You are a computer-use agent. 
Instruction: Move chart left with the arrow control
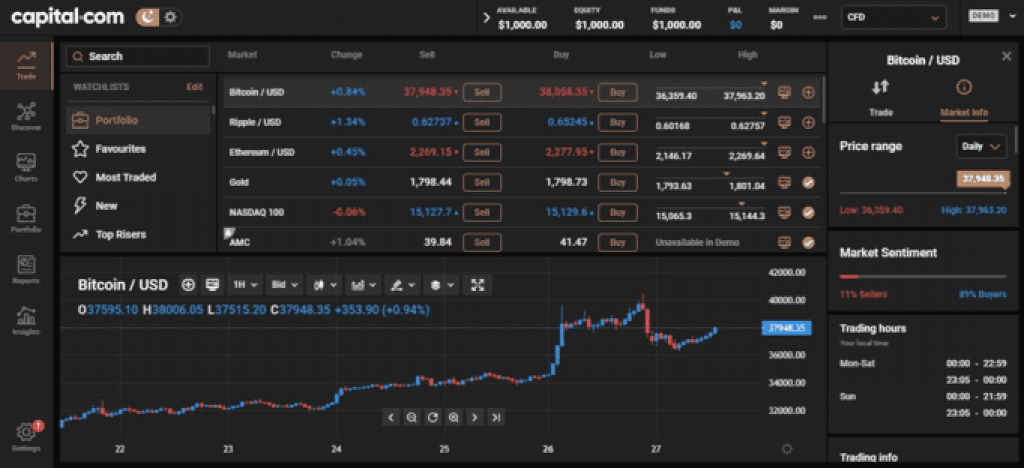pos(391,417)
